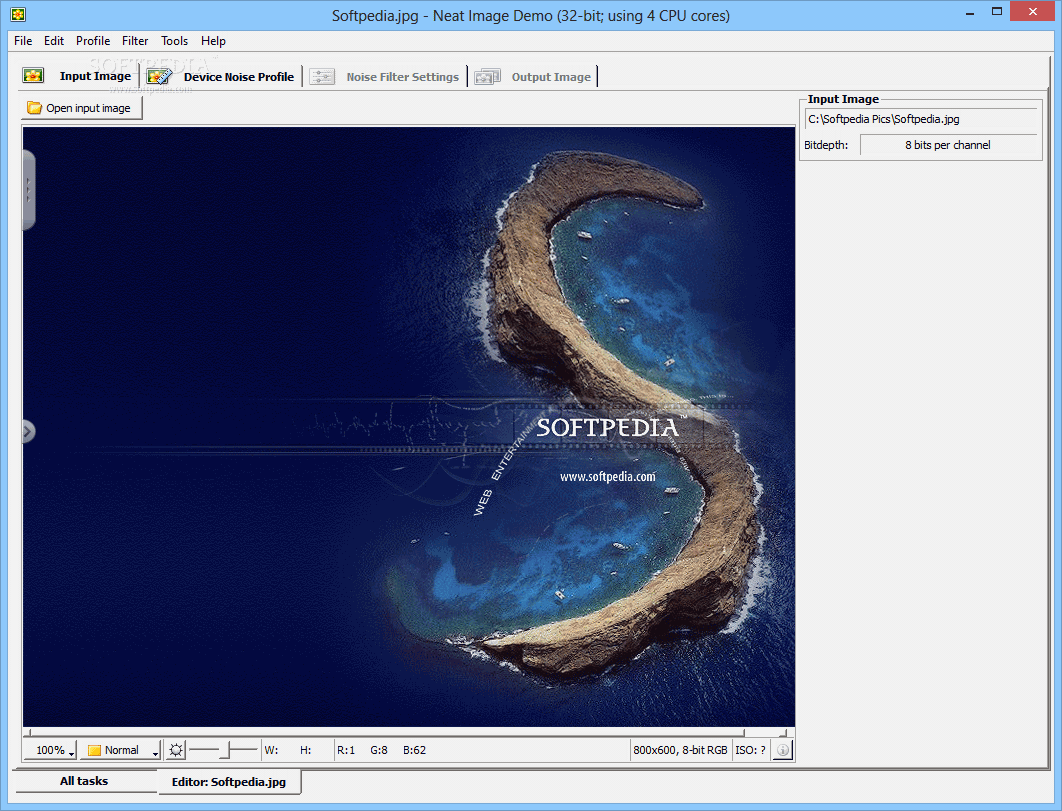Click the grip handle at viewer's upper left edge
The width and height of the screenshot is (1062, 811).
[28, 190]
